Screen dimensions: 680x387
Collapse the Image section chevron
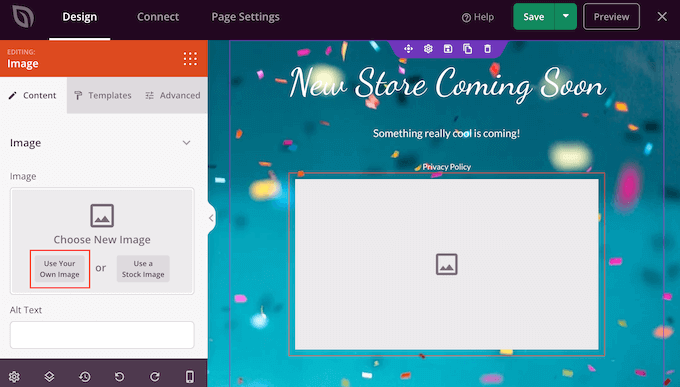[x=186, y=143]
